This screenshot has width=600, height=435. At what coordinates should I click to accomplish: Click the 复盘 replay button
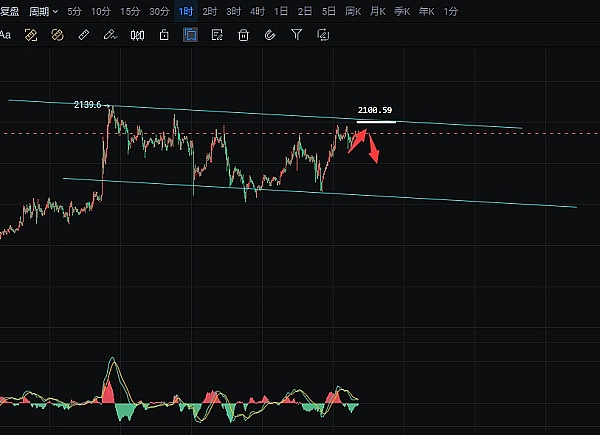coord(9,12)
